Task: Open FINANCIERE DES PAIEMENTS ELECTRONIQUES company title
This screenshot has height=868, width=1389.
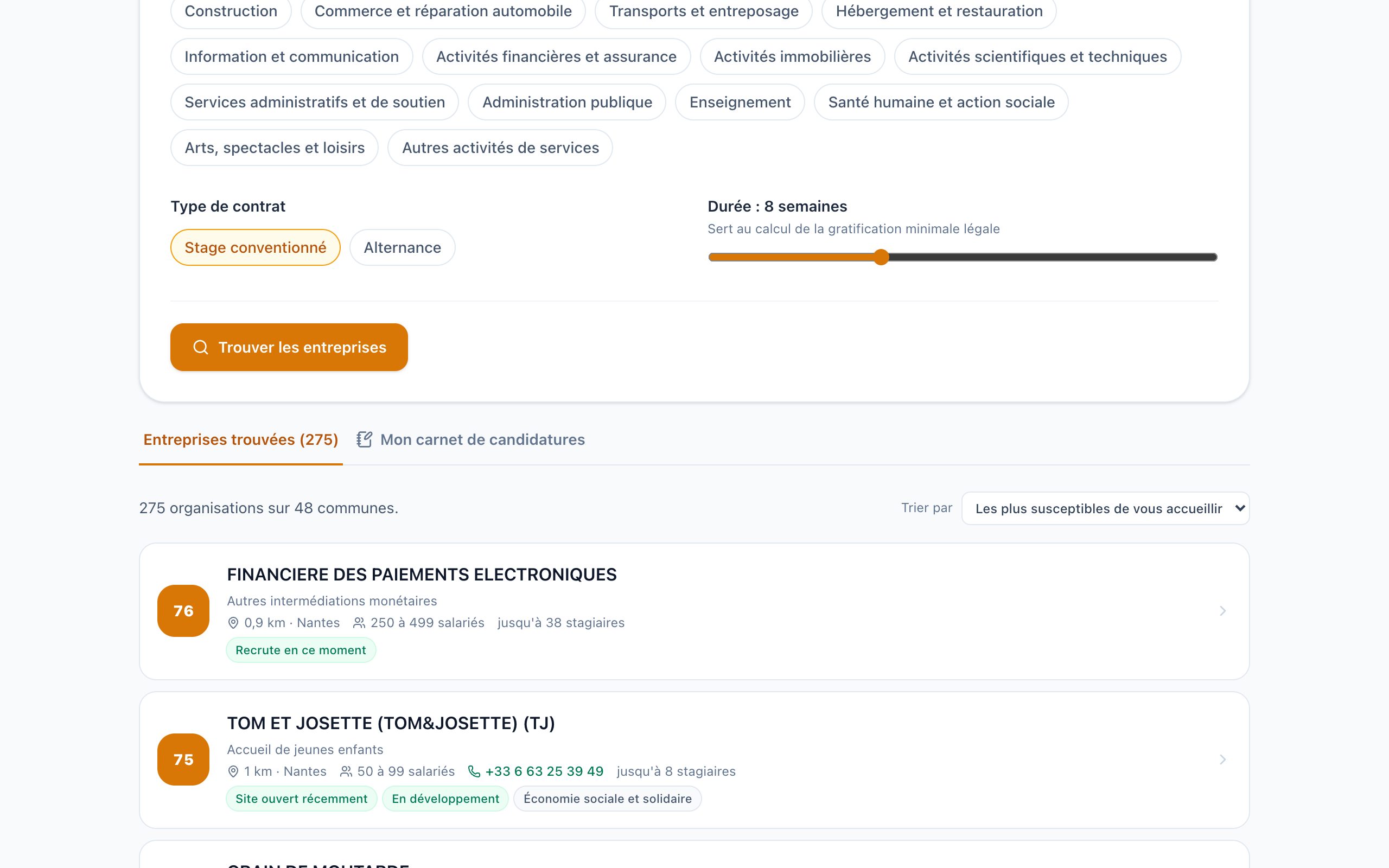Action: (x=422, y=575)
